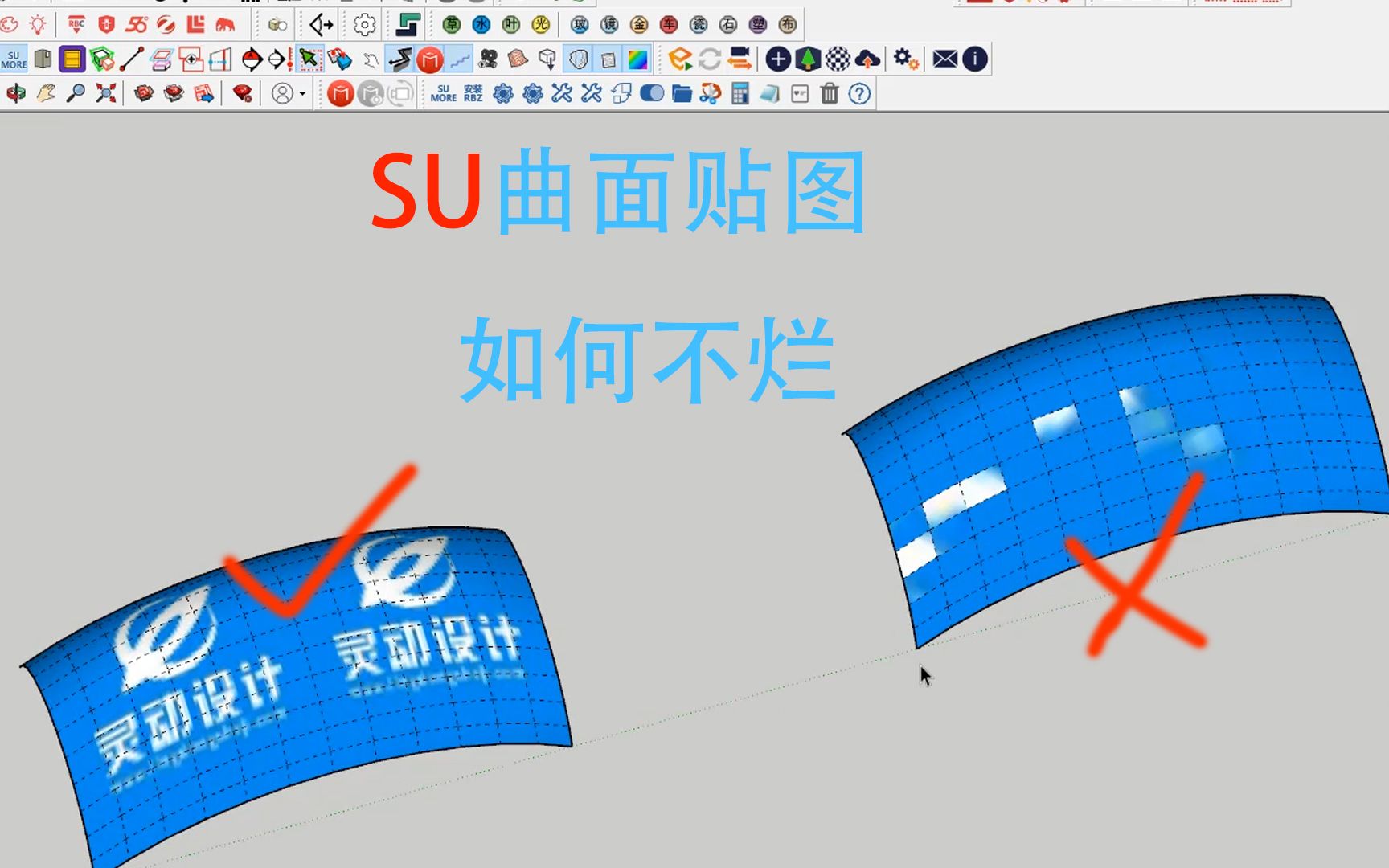This screenshot has height=868, width=1389.
Task: Click the 金 (metal) material icon
Action: (639, 26)
